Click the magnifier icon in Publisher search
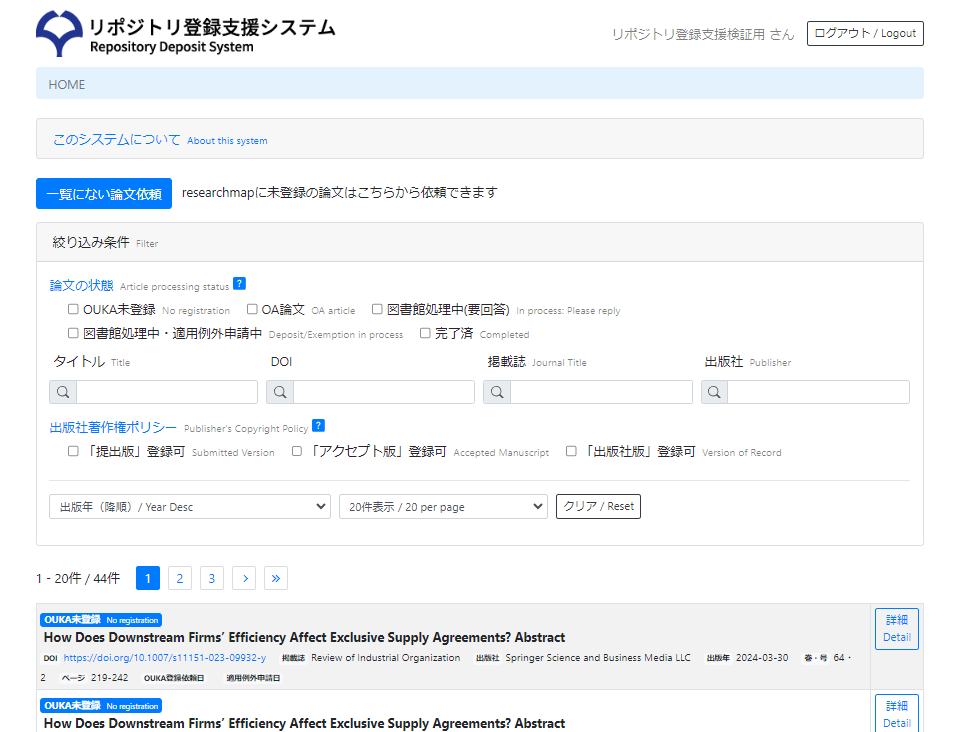Screen dimensions: 962x732 coord(714,392)
